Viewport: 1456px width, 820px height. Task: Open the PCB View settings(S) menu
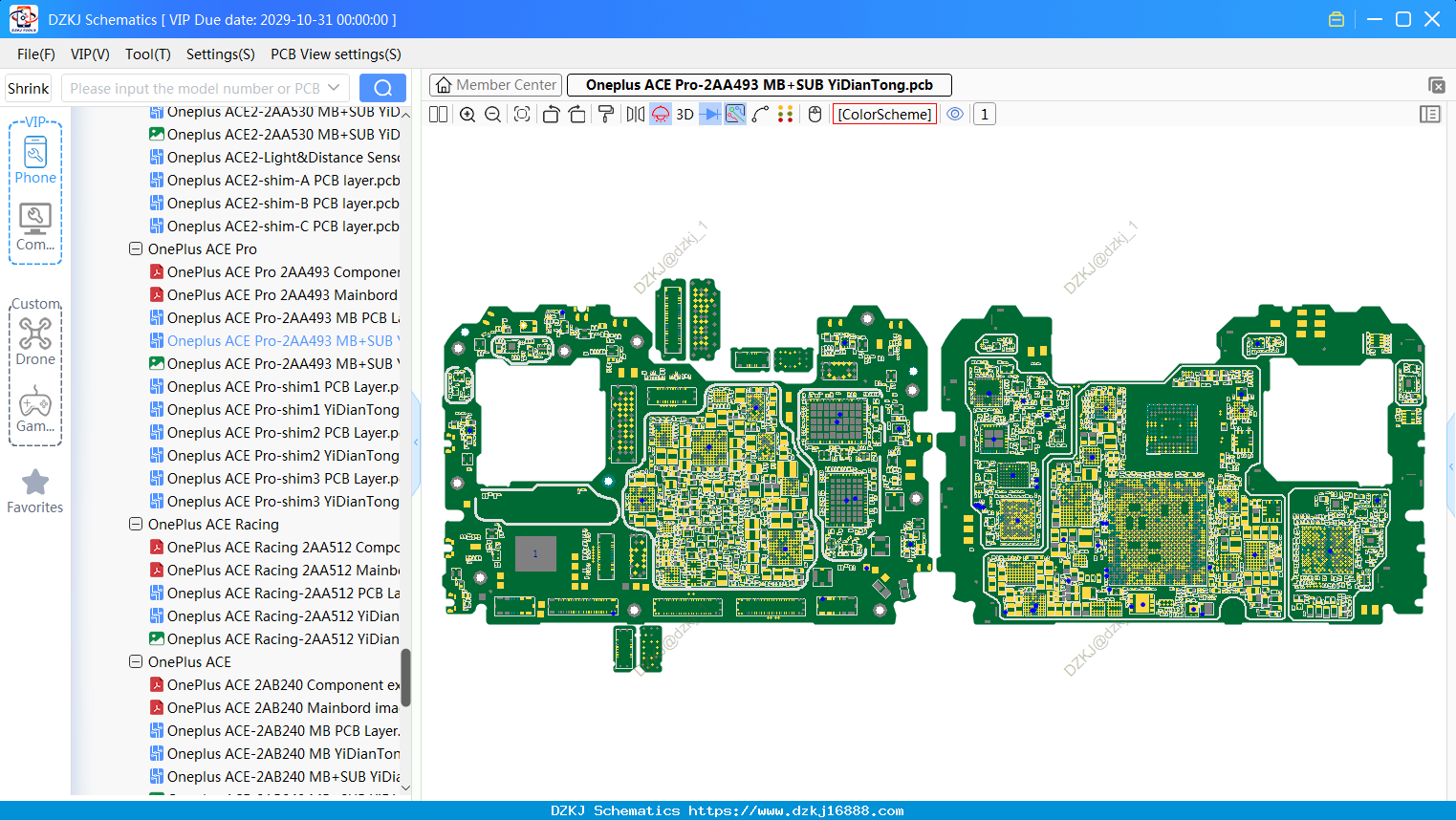(x=336, y=54)
